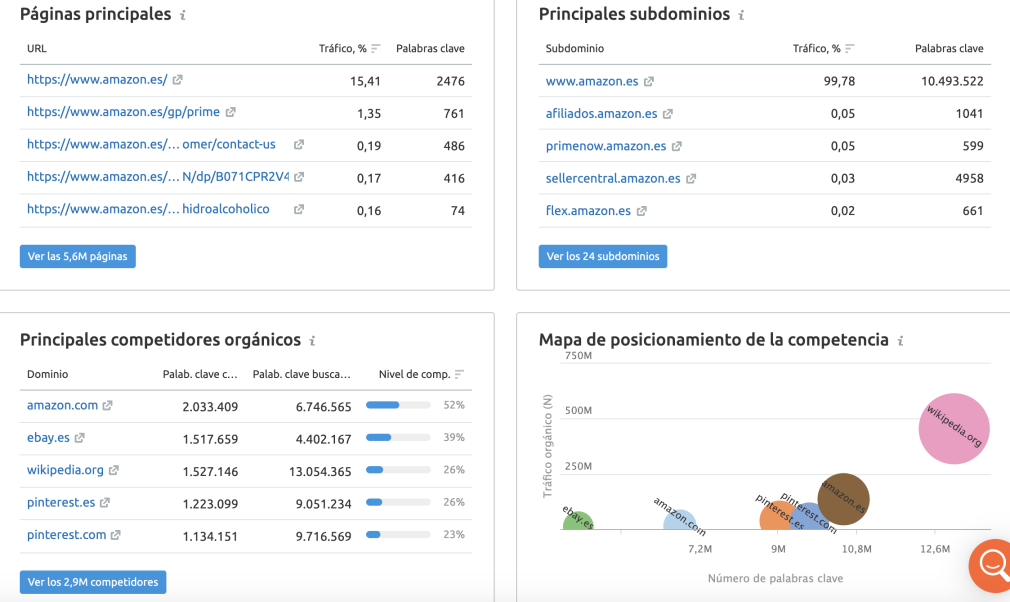Click the 52% competition level bar
Image resolution: width=1010 pixels, height=602 pixels.
coord(398,406)
